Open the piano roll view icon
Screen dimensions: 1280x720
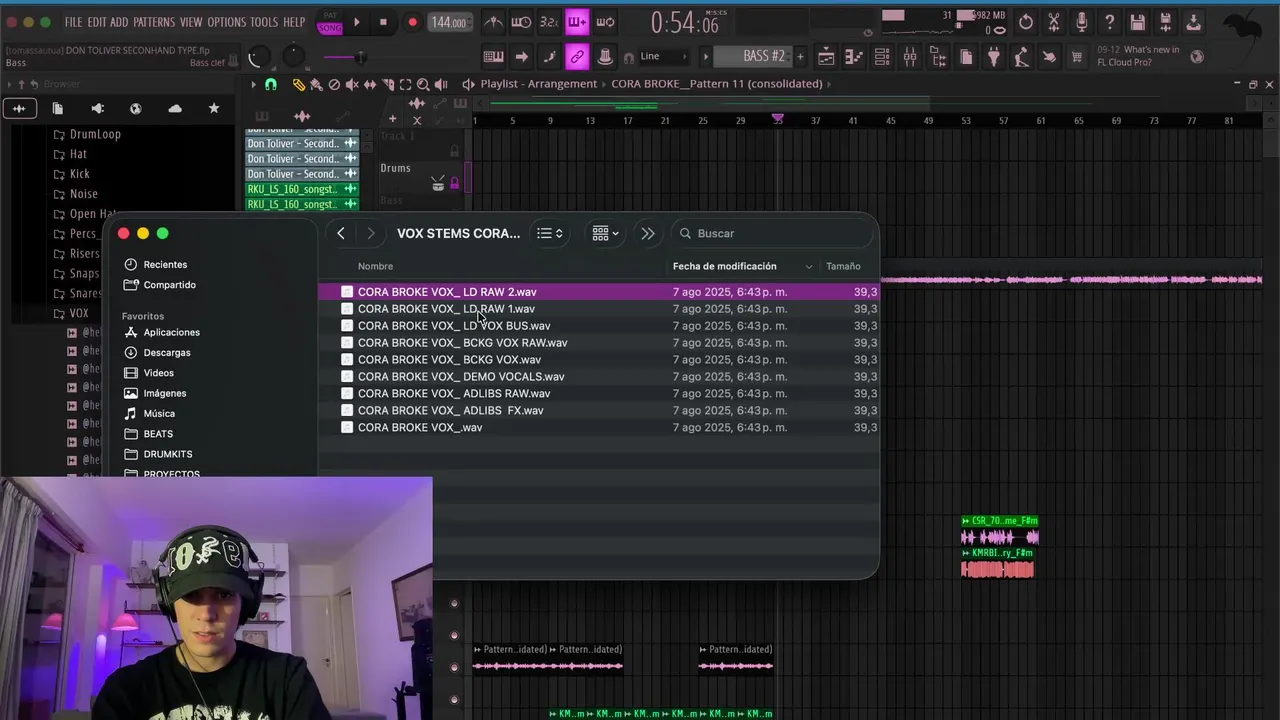pyautogui.click(x=854, y=57)
